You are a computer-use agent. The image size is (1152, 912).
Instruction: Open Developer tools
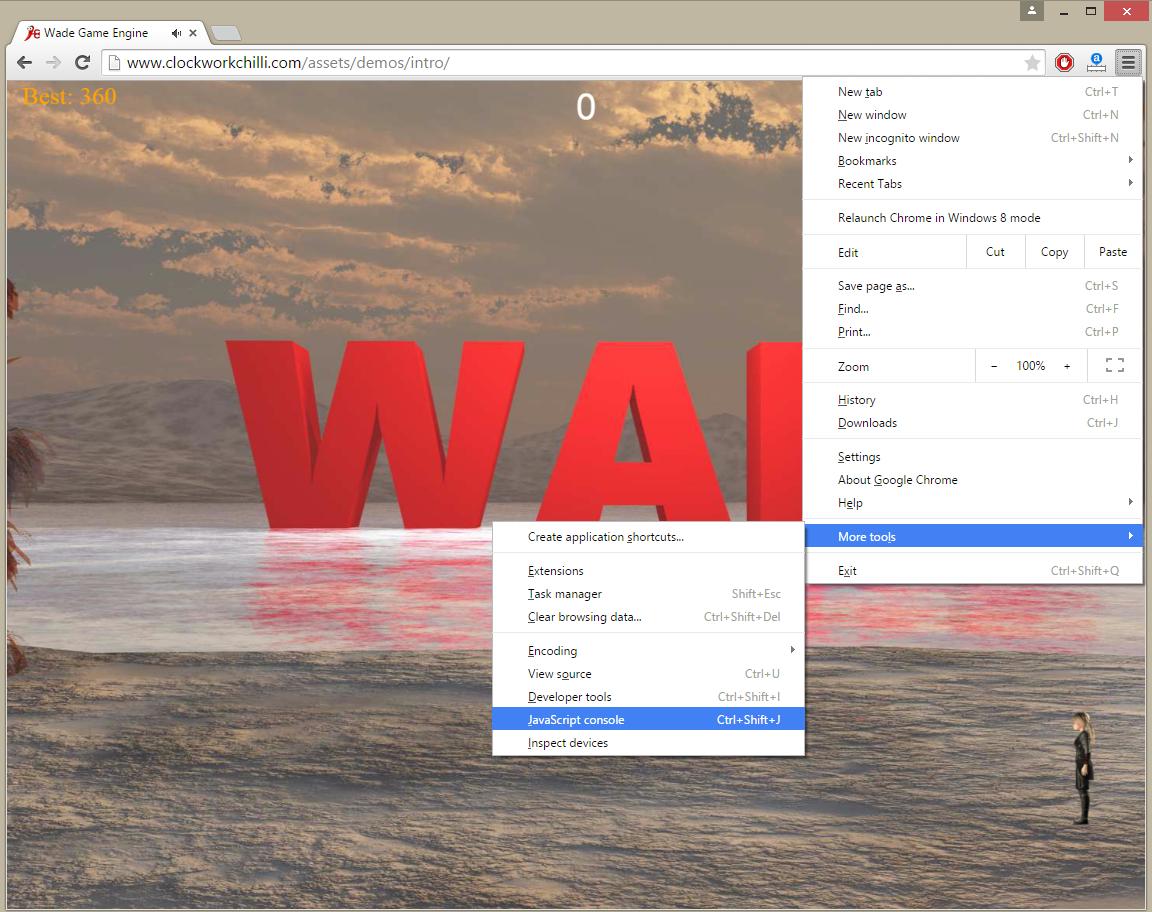click(x=648, y=697)
